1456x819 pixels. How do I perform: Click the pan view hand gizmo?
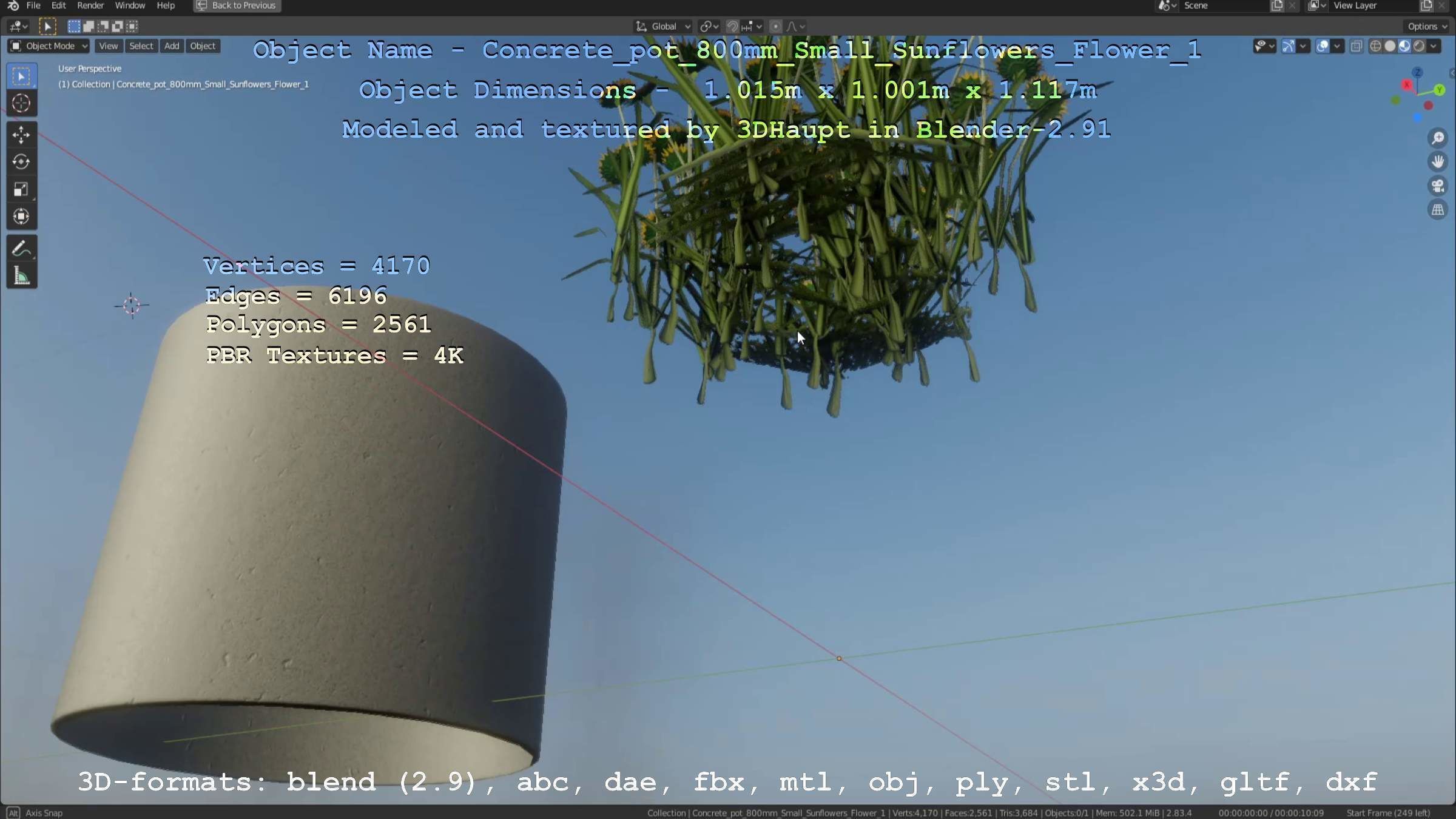(1437, 162)
